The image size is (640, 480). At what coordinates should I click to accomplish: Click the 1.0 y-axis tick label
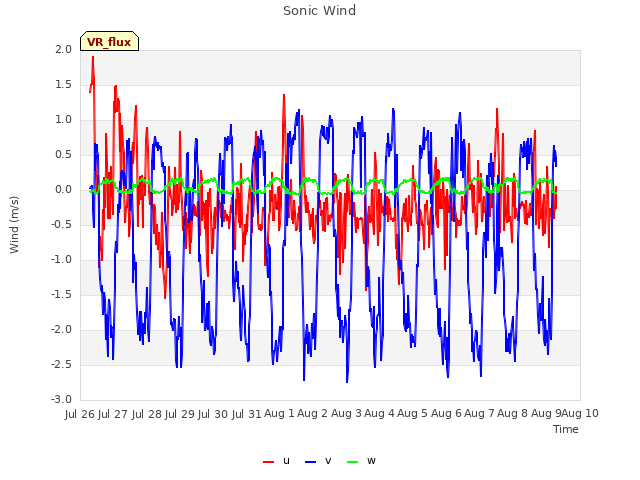(63, 120)
